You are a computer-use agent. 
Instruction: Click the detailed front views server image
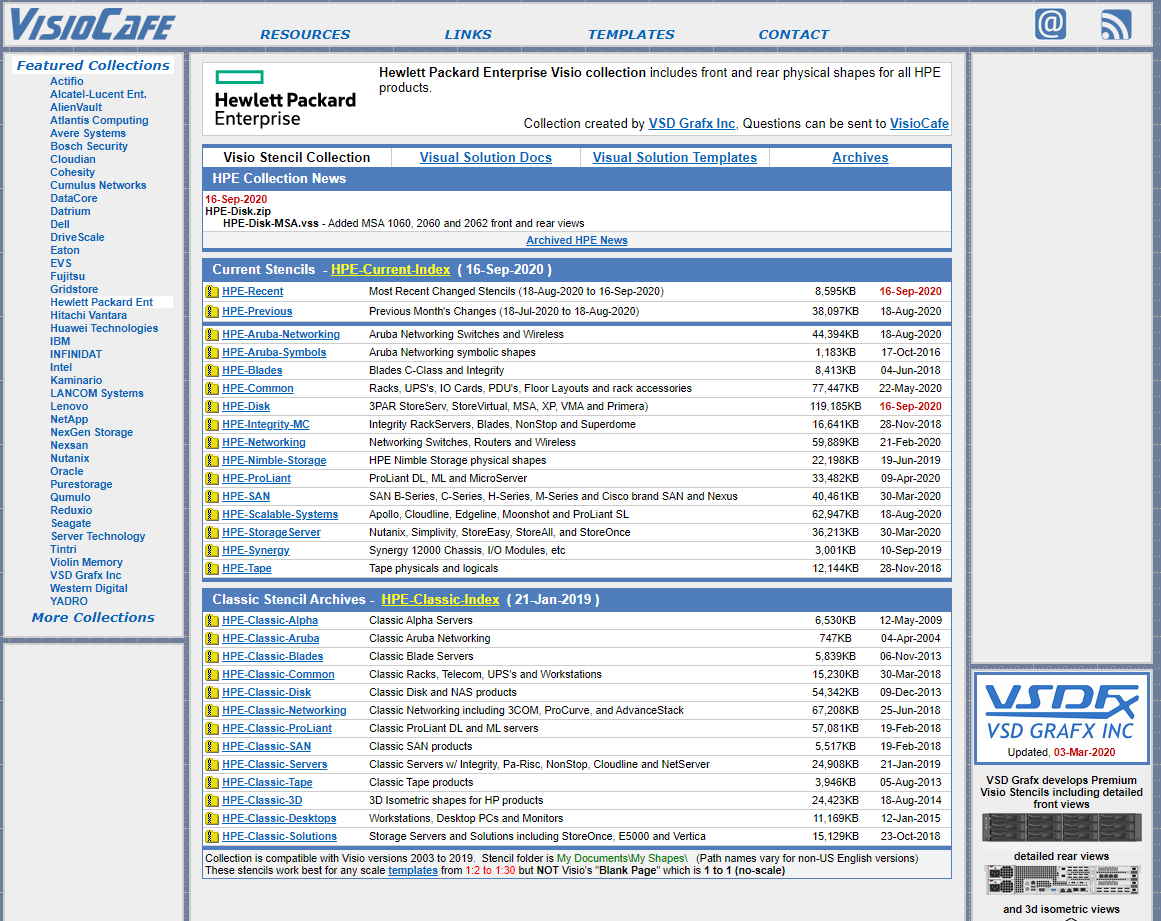pyautogui.click(x=1061, y=828)
